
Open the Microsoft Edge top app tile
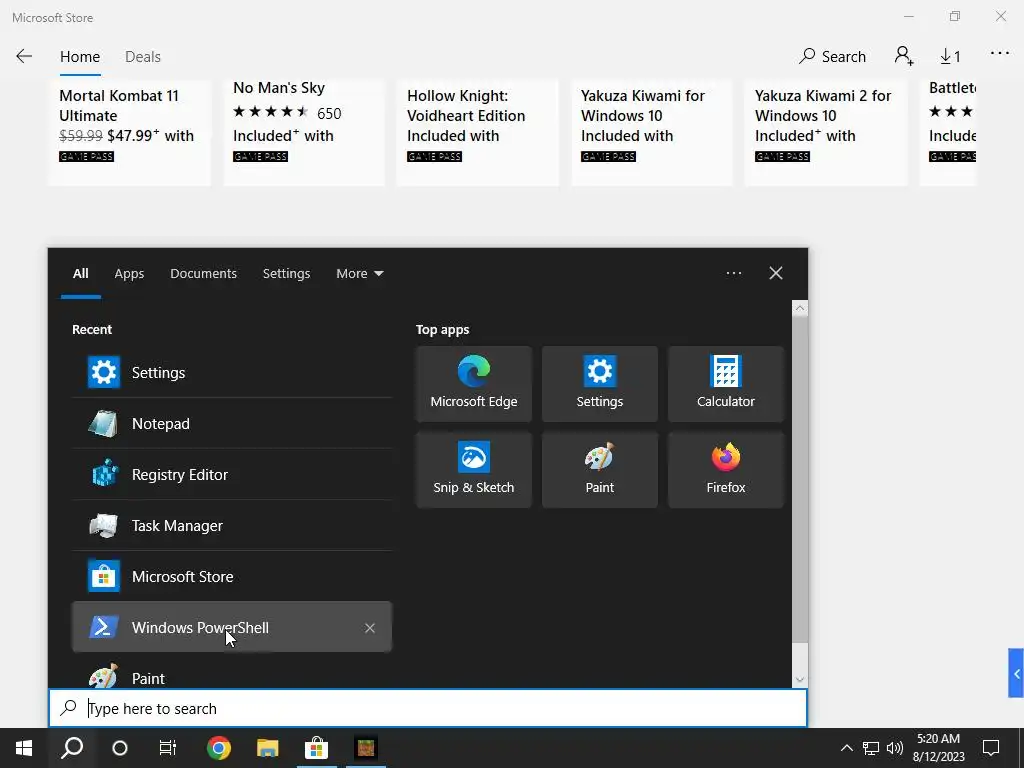pyautogui.click(x=473, y=383)
